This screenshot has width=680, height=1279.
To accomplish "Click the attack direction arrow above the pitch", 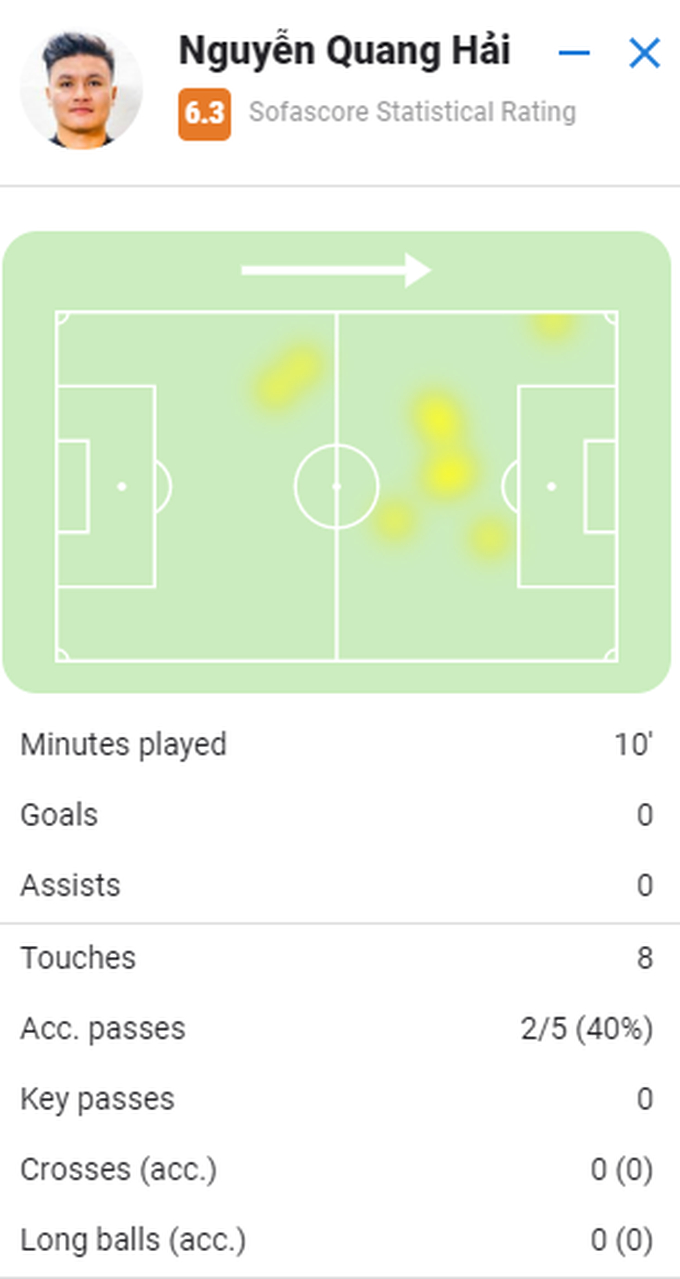I will point(336,269).
